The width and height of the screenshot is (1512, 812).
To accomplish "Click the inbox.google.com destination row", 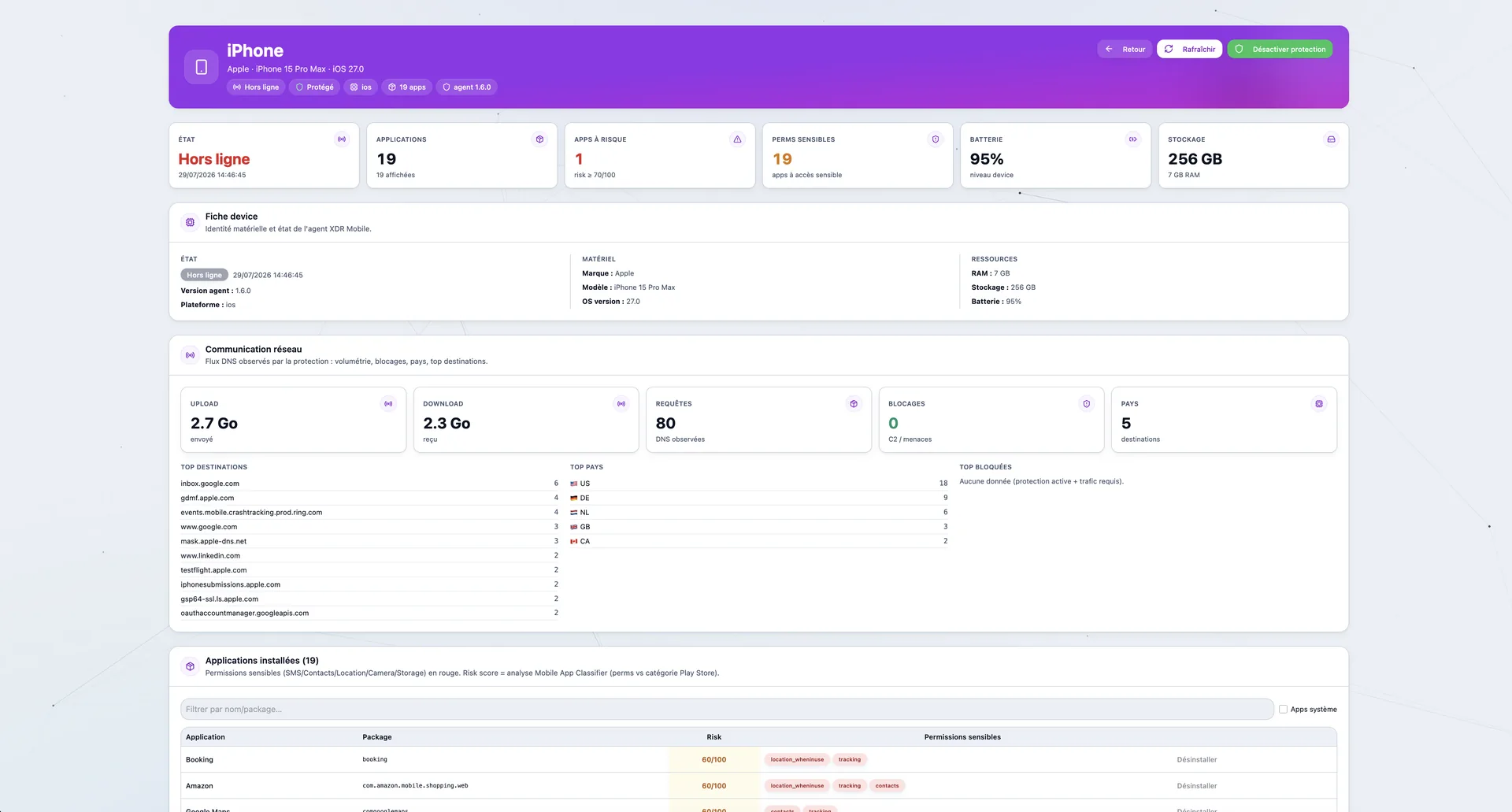I will (369, 484).
